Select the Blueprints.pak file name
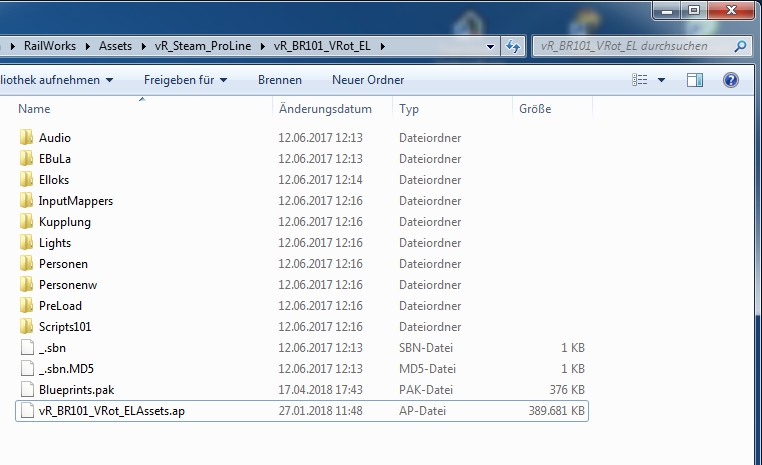Screen dimensions: 762x465 [77, 390]
